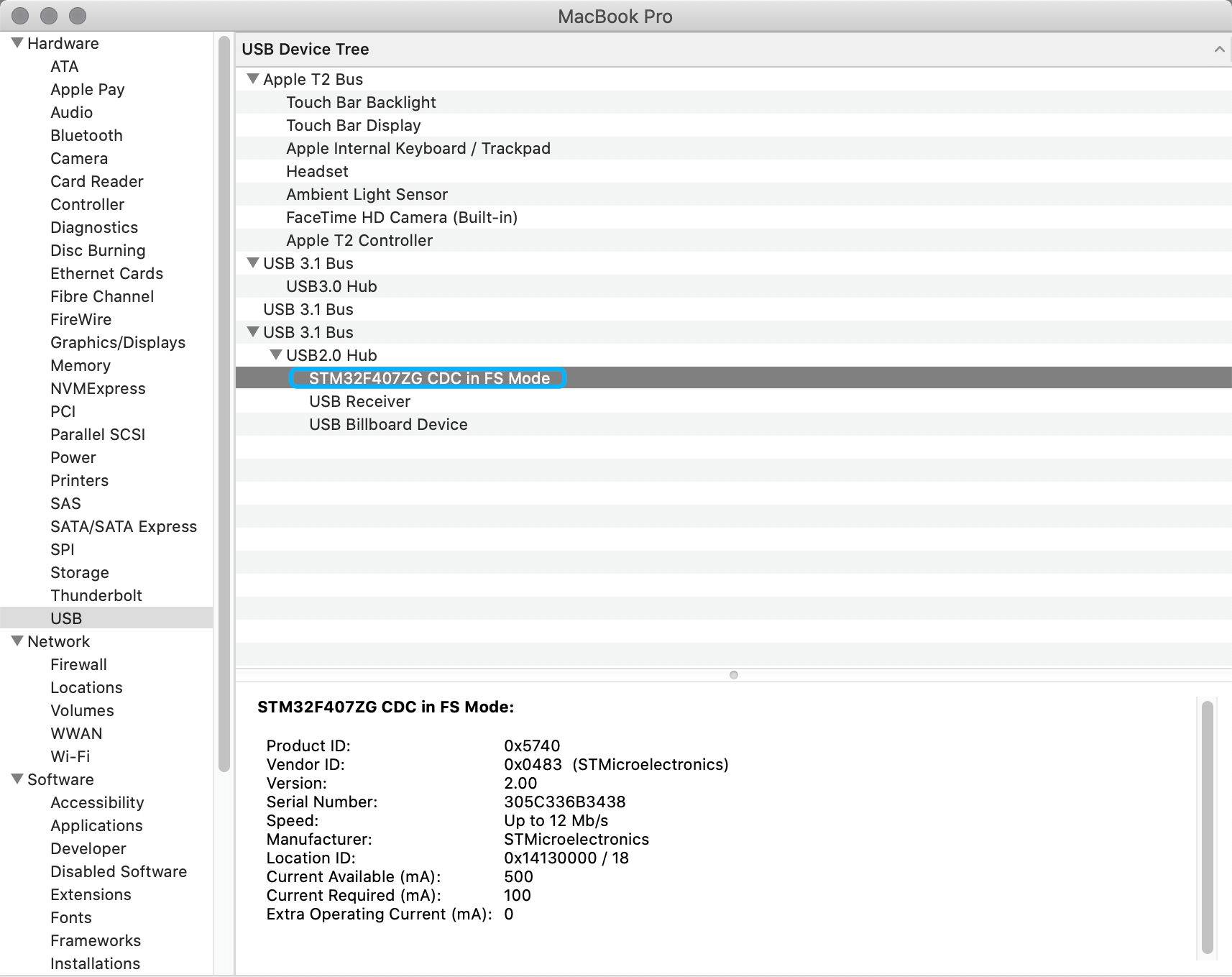Select Disc Burning in the sidebar
1232x977 pixels.
[98, 250]
